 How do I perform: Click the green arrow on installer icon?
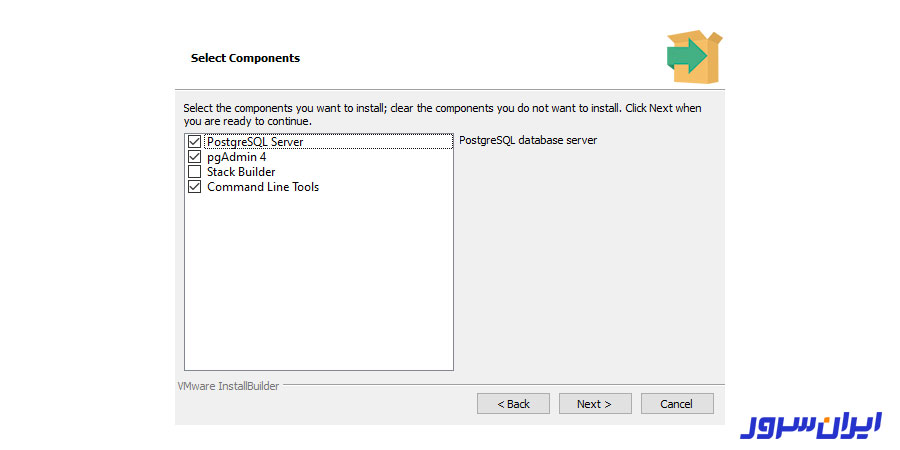[x=686, y=56]
